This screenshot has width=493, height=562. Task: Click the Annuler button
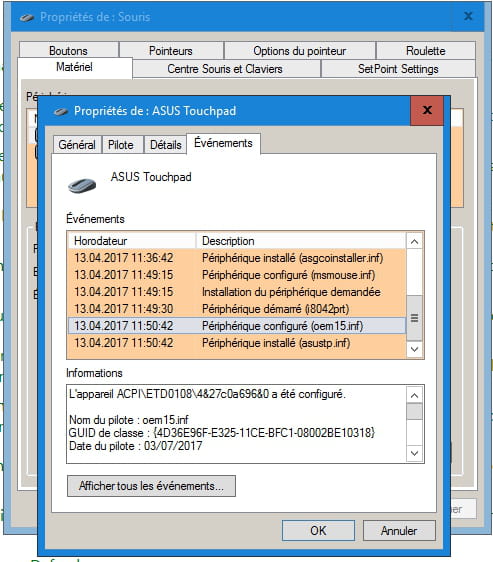[x=399, y=530]
